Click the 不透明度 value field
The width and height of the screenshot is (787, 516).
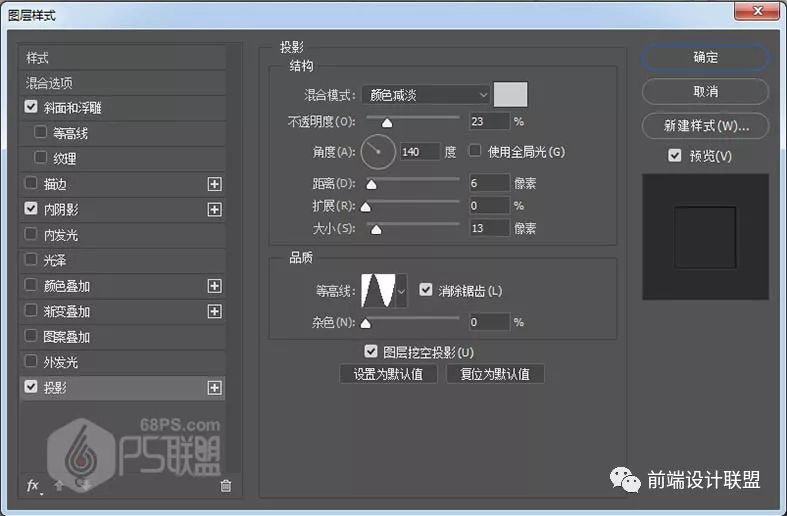[489, 121]
